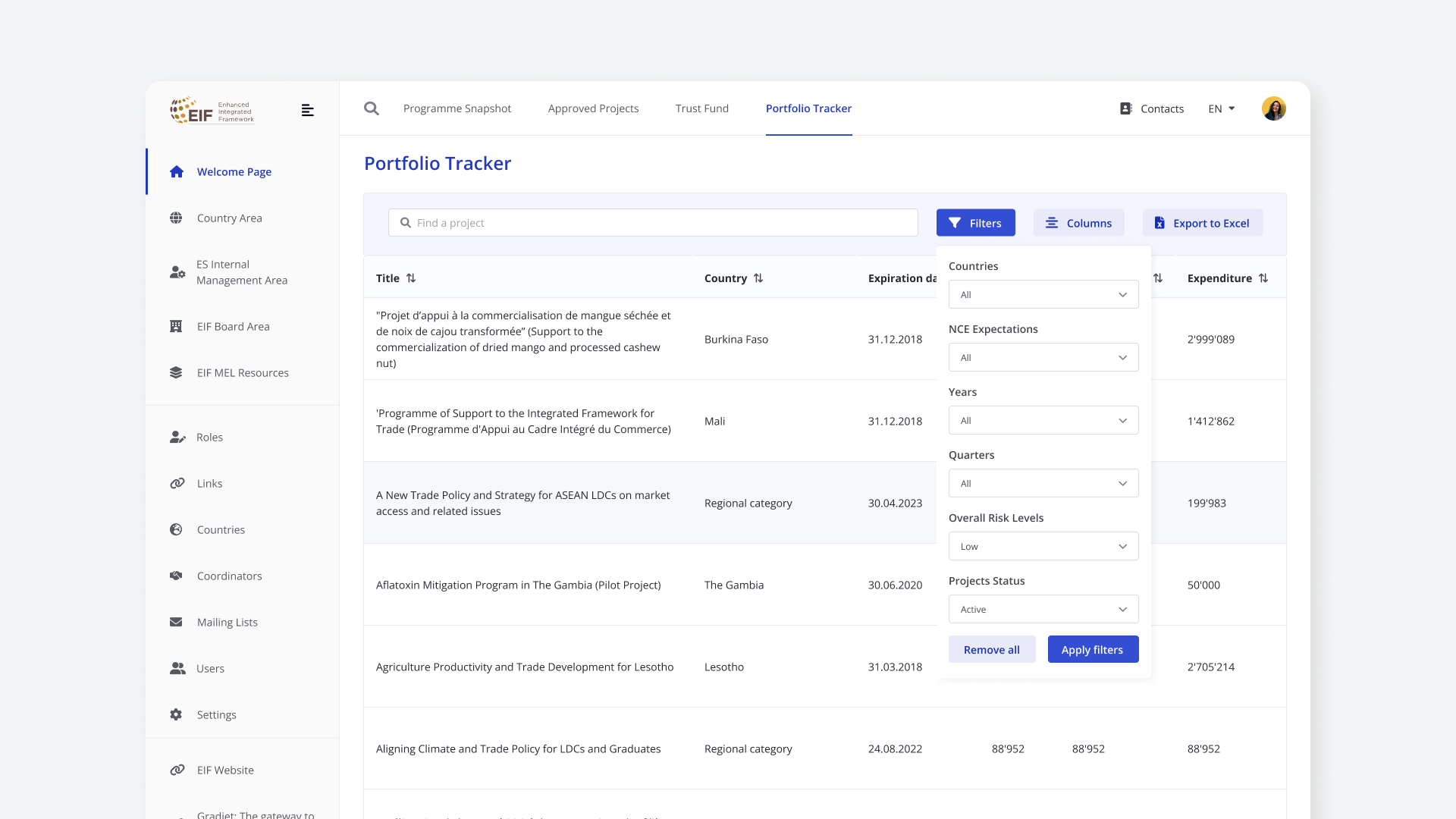Expand the Projects Status dropdown
This screenshot has width=1456, height=819.
tap(1043, 610)
